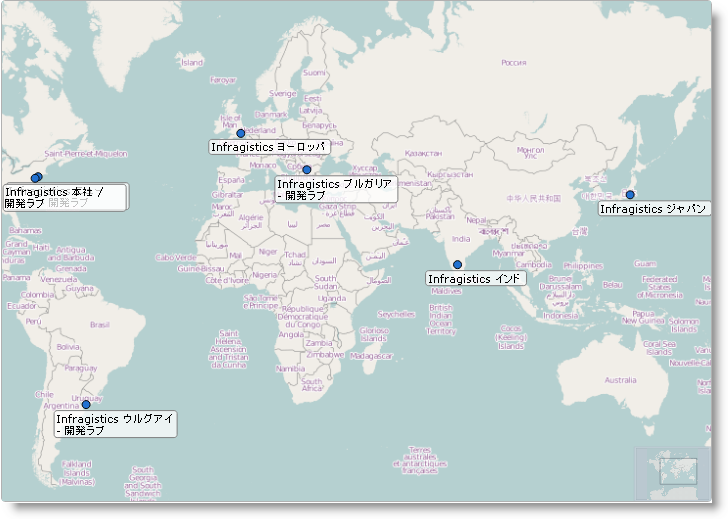Select the blue marker above Infragistics インド
Screen dimensions: 728x519
point(458,265)
